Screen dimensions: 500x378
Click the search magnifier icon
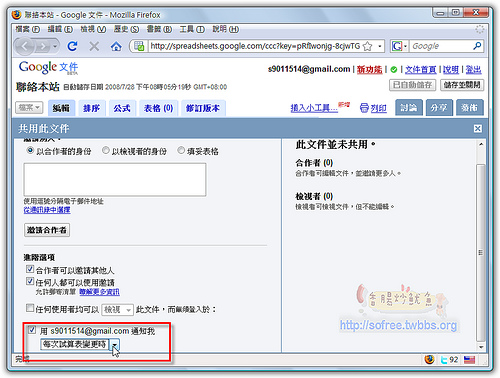coord(477,46)
